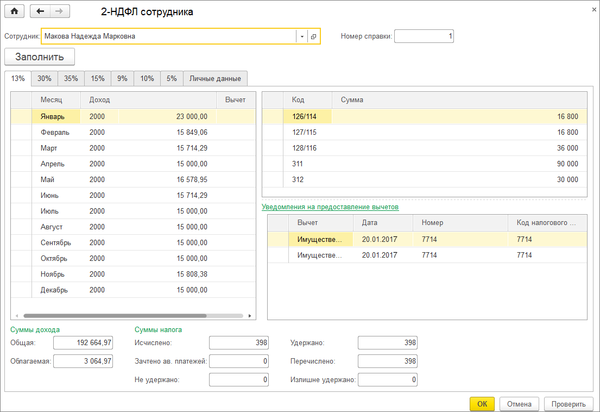The width and height of the screenshot is (600, 412).
Task: Select deduction code 127/115 row
Action: click(425, 132)
